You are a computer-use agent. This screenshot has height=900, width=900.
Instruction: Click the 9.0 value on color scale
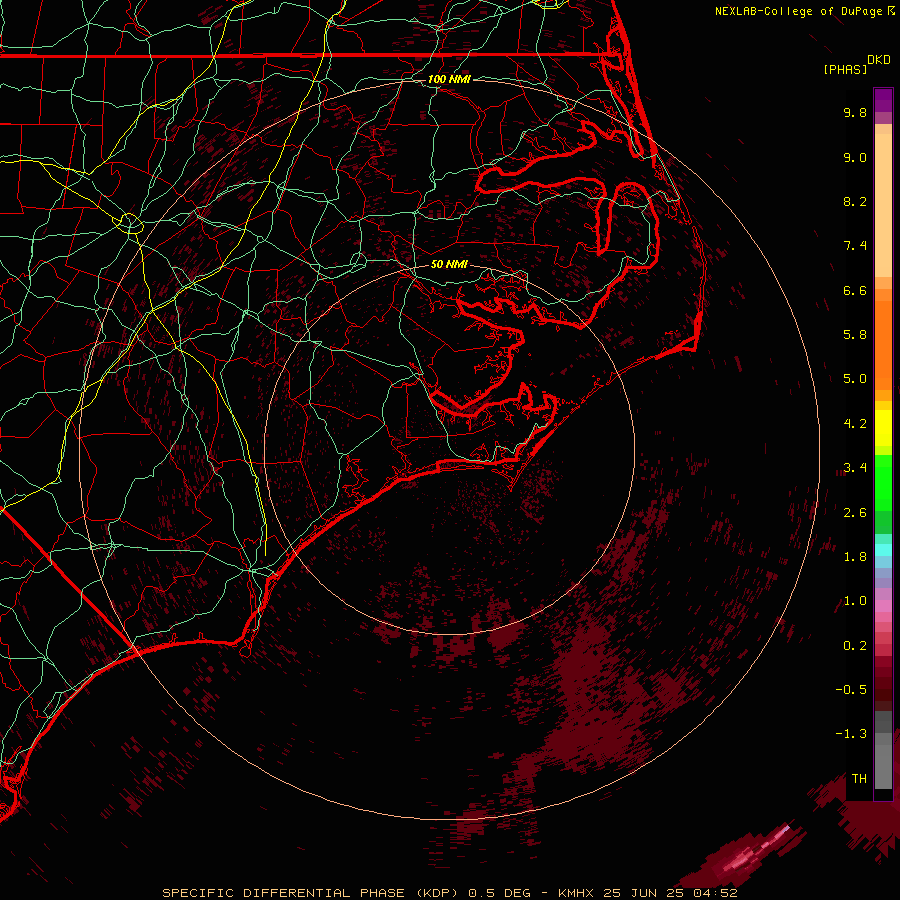click(x=855, y=157)
